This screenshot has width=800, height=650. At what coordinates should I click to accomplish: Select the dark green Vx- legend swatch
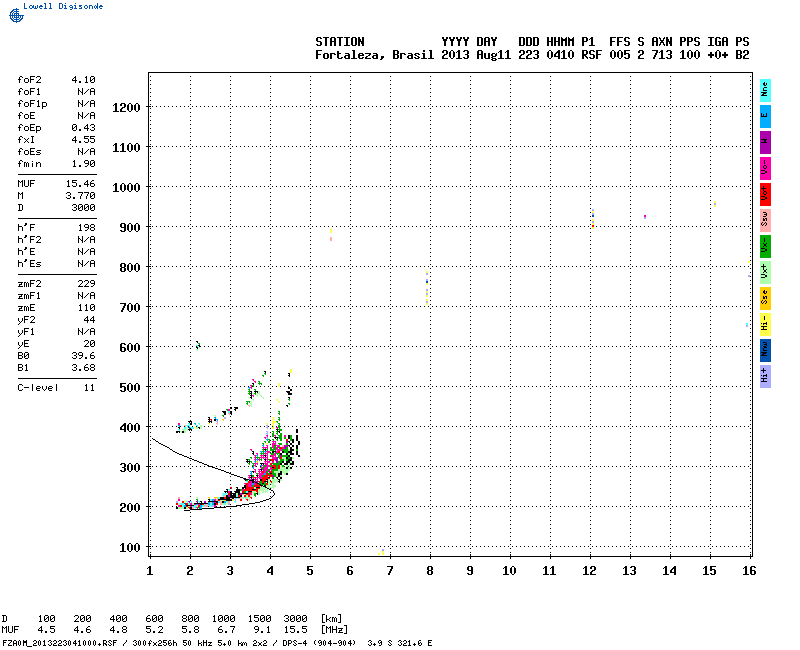click(765, 246)
